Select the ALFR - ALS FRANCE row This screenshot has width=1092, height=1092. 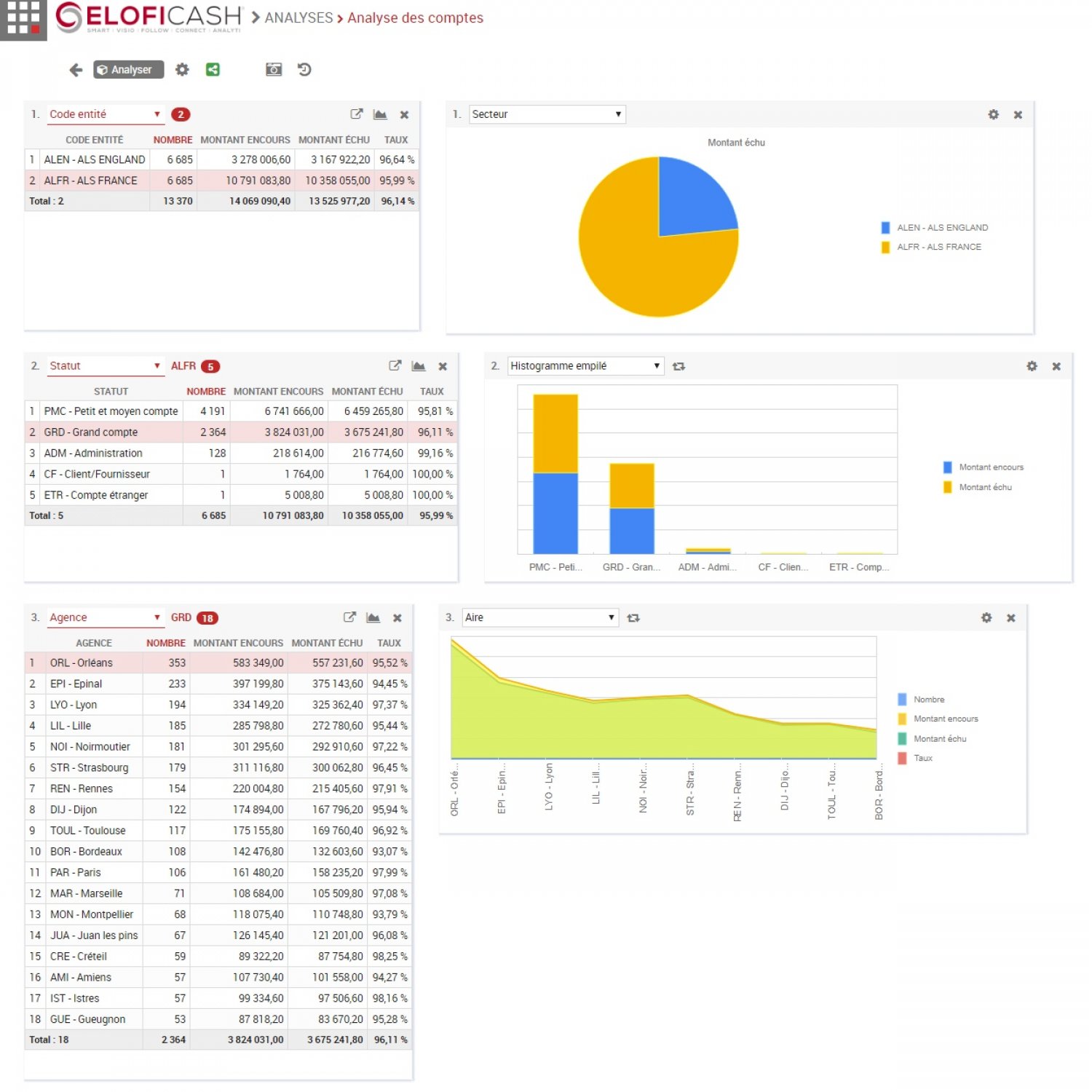coord(222,181)
